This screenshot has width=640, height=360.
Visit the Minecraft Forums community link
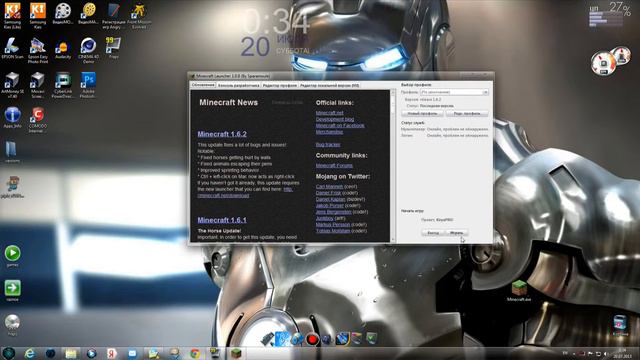(334, 166)
